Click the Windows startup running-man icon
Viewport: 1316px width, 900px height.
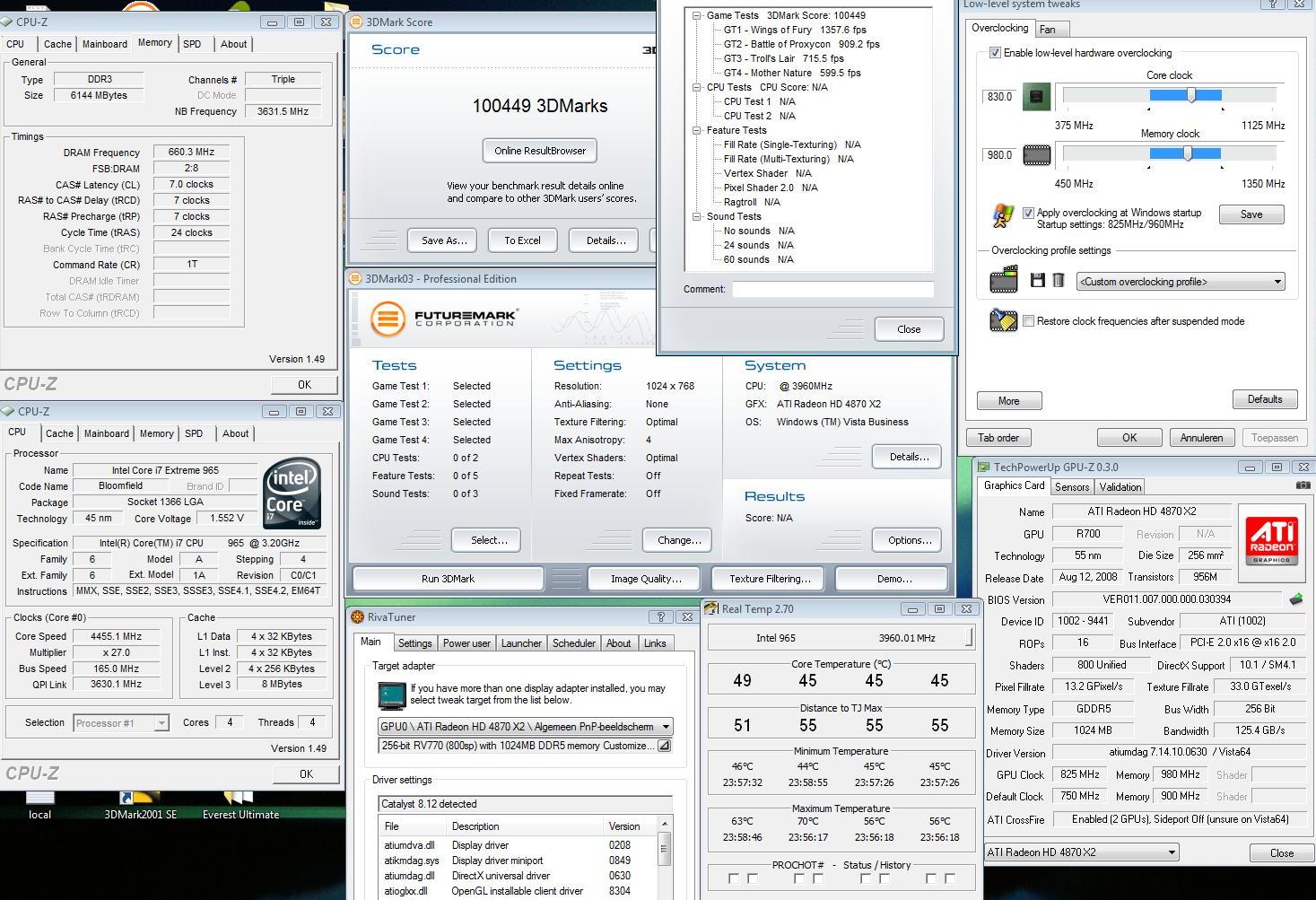pyautogui.click(x=1004, y=216)
